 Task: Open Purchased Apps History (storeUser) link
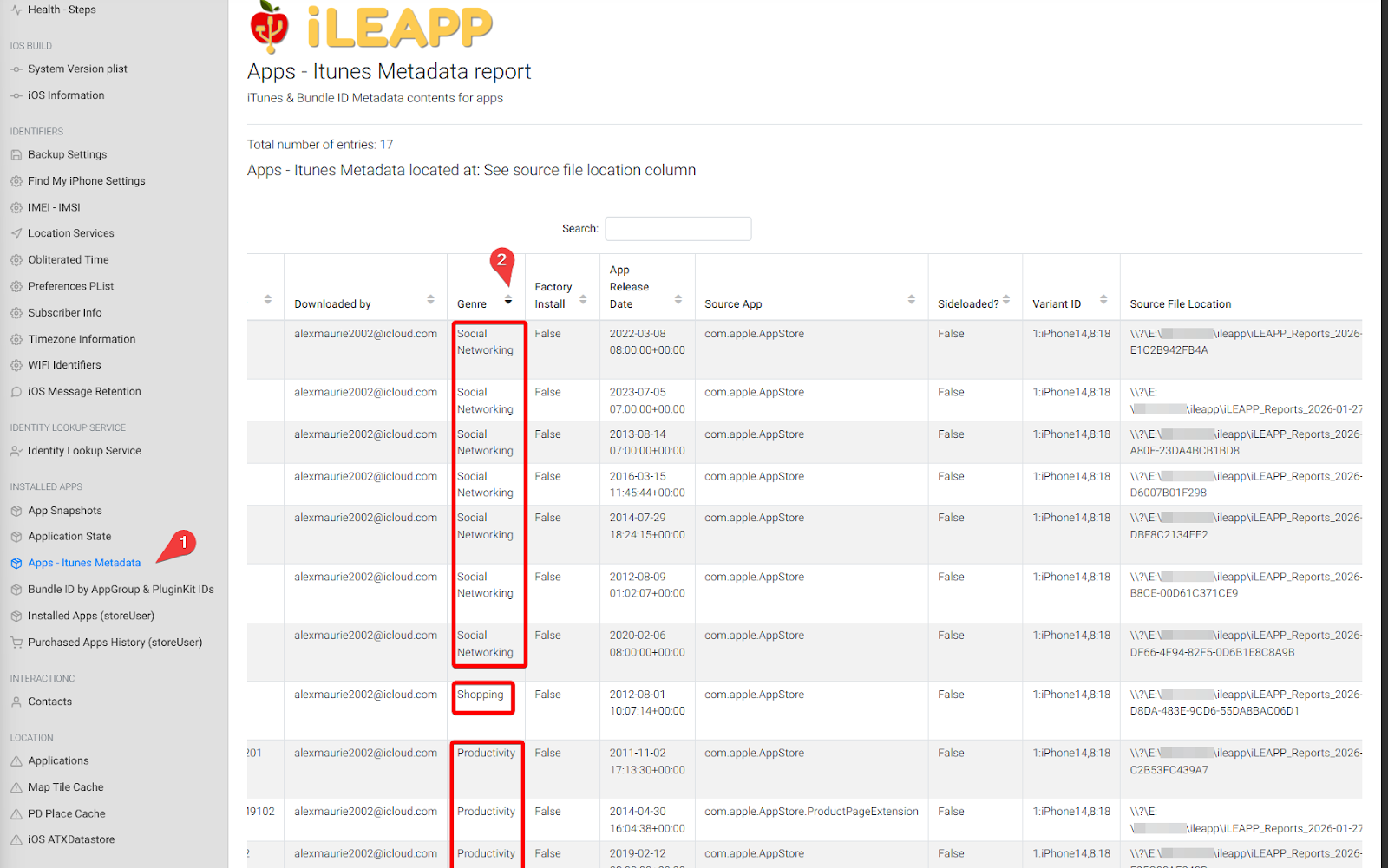click(115, 643)
